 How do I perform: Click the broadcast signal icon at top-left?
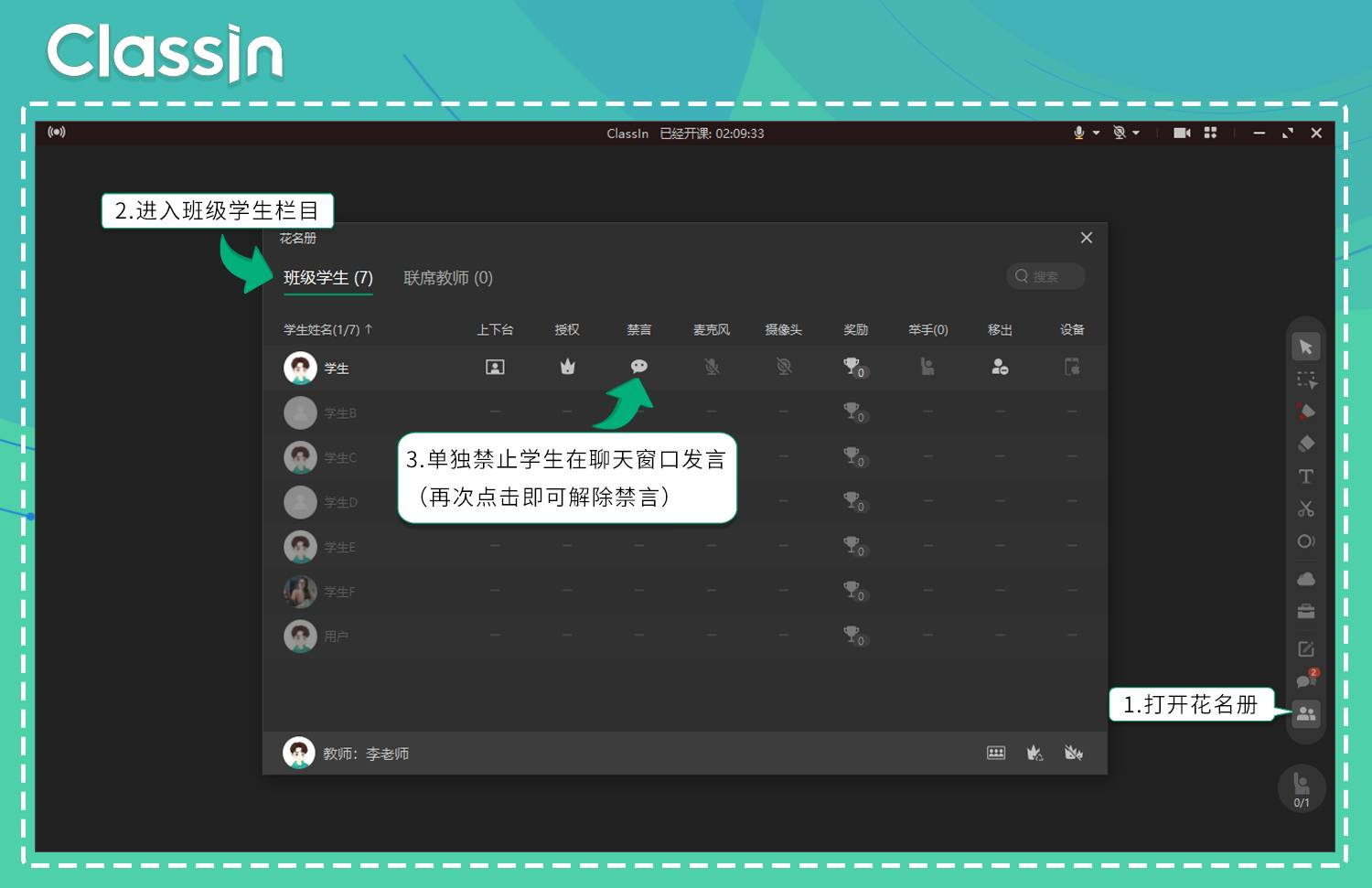[57, 133]
